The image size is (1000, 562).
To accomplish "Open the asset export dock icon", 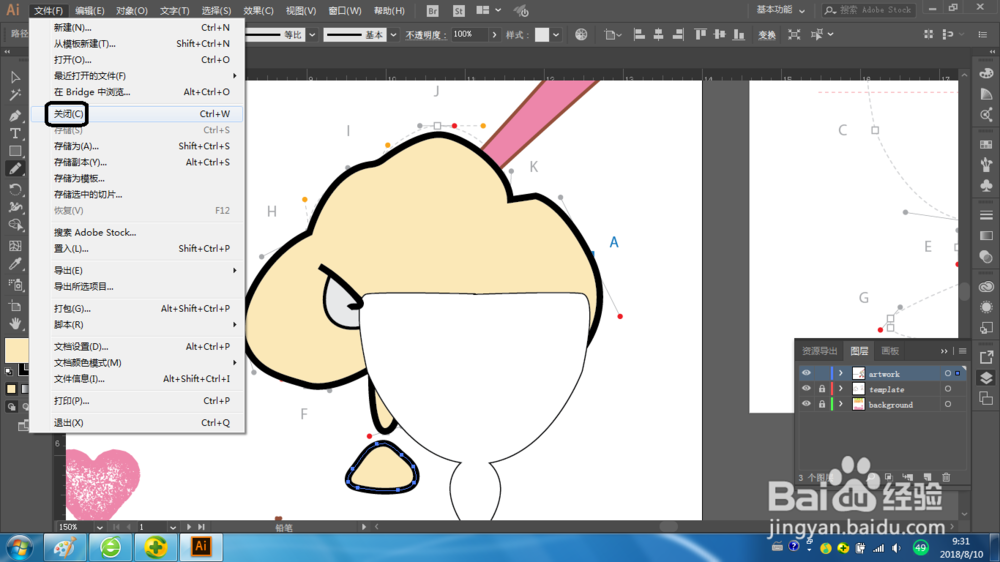I will [986, 357].
